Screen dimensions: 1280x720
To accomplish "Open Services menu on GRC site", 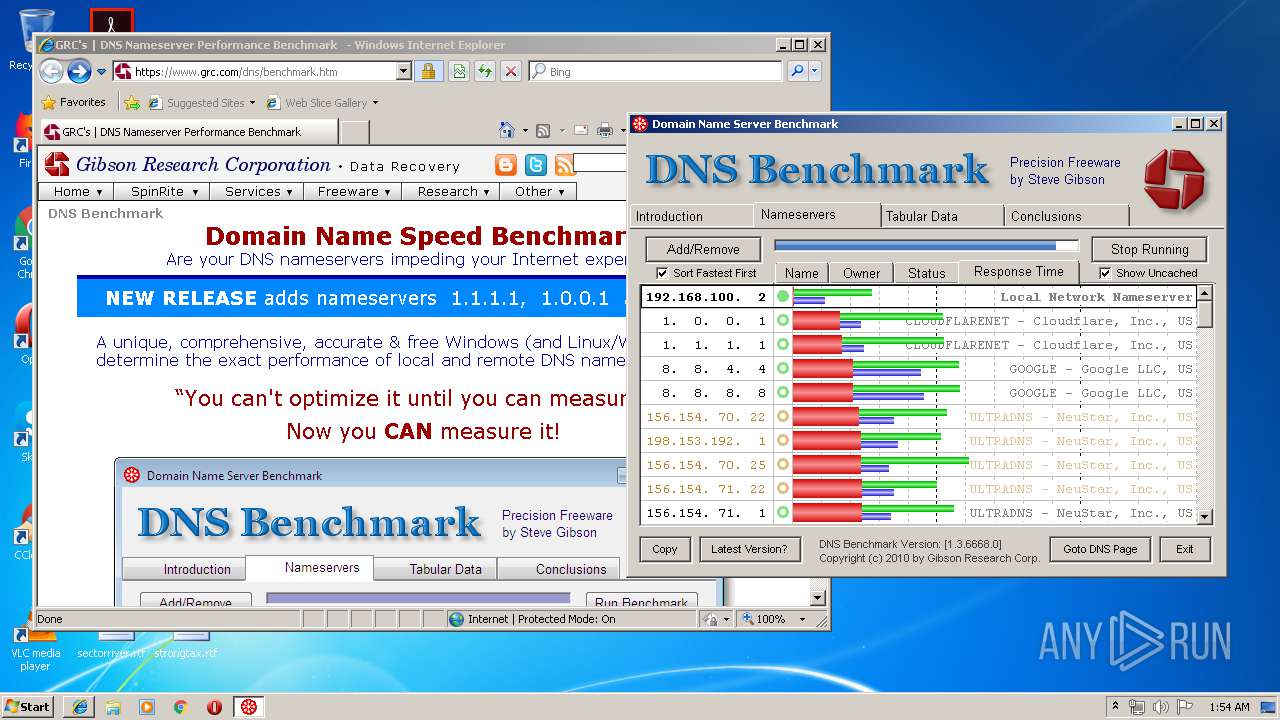I will coord(258,191).
